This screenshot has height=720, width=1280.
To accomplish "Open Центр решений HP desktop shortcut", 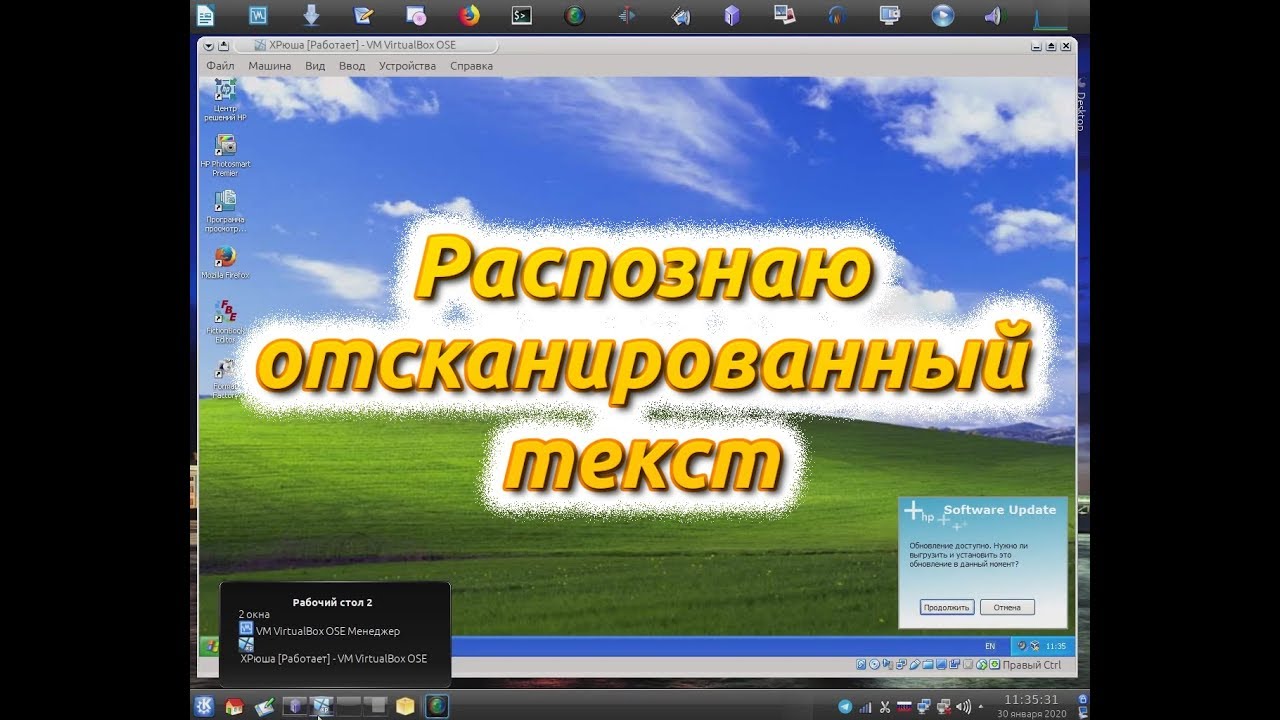I will pyautogui.click(x=225, y=100).
